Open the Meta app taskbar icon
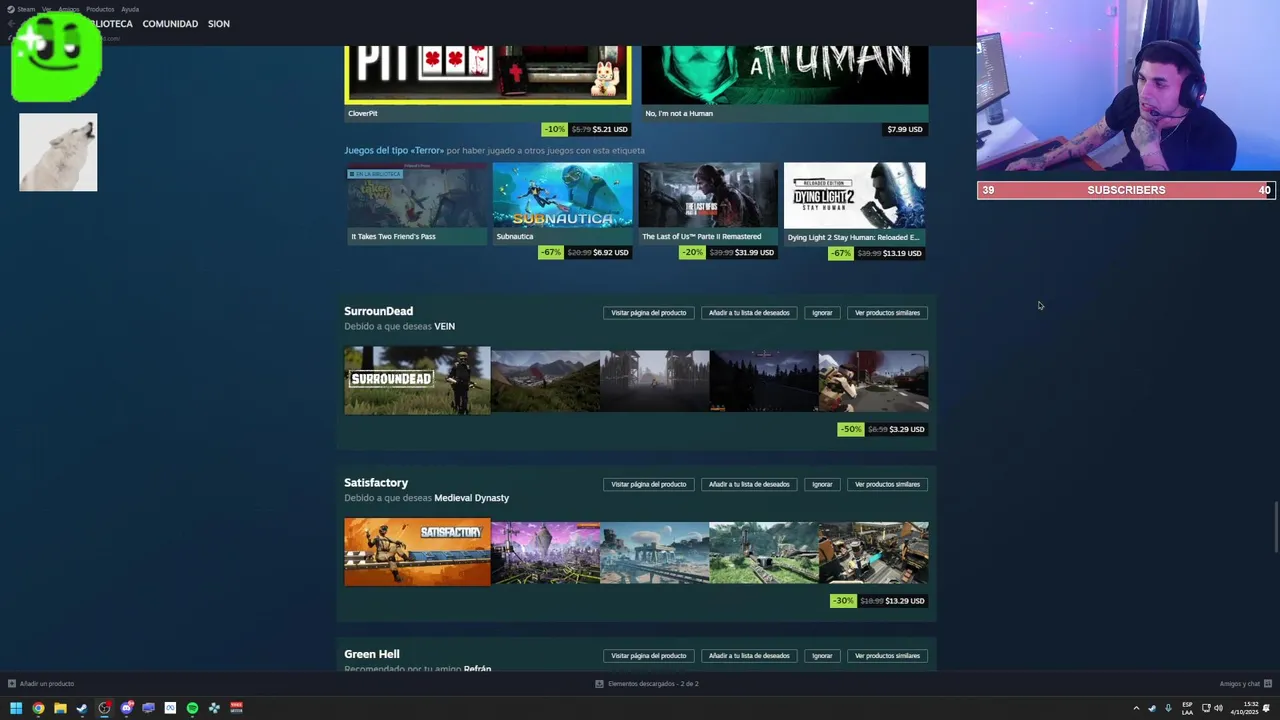1280x720 pixels. pos(170,708)
